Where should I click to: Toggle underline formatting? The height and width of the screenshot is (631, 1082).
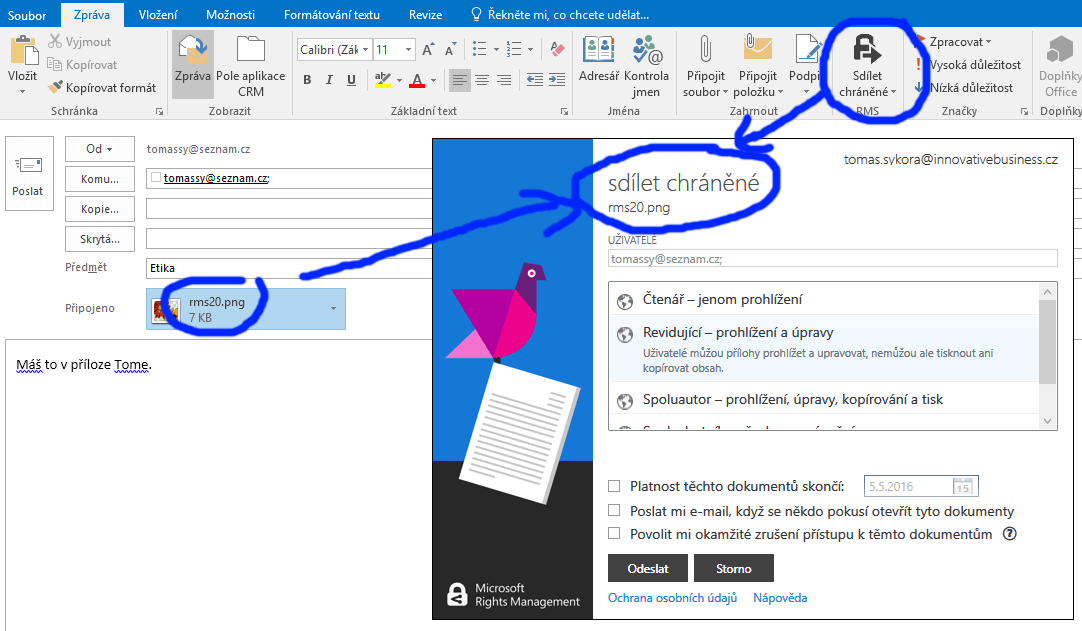pos(351,80)
